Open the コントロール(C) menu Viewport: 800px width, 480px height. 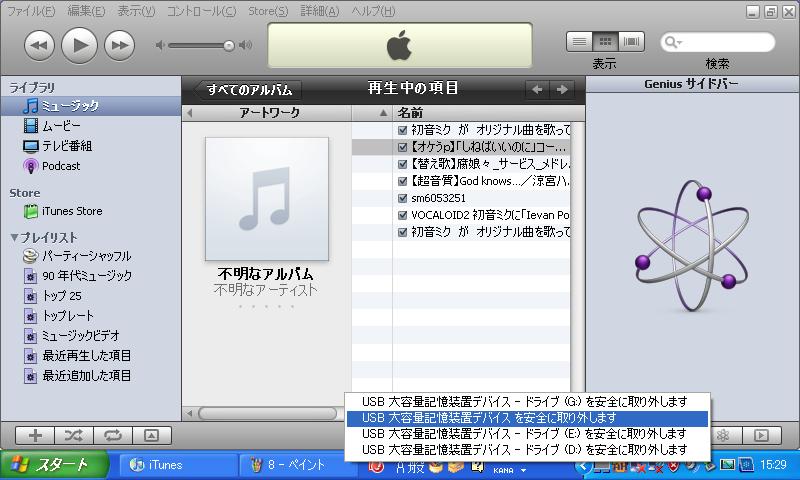tap(202, 11)
